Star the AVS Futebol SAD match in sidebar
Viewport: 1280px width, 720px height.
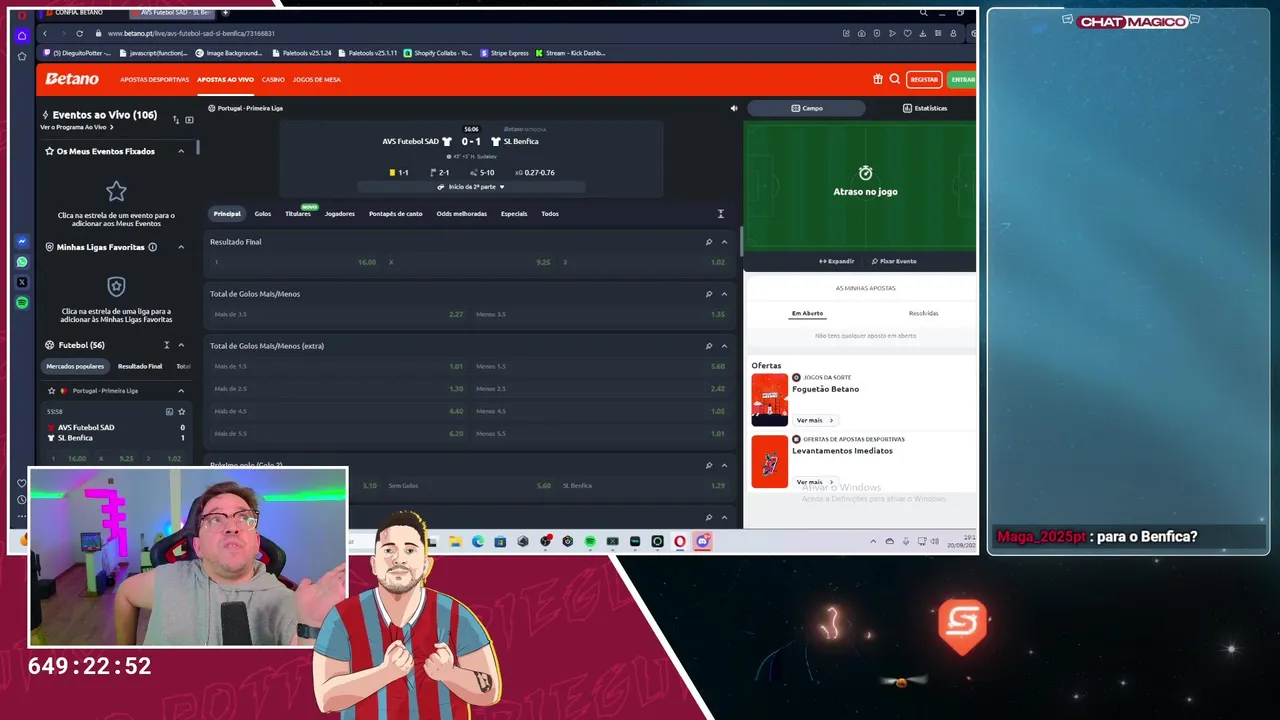point(181,411)
